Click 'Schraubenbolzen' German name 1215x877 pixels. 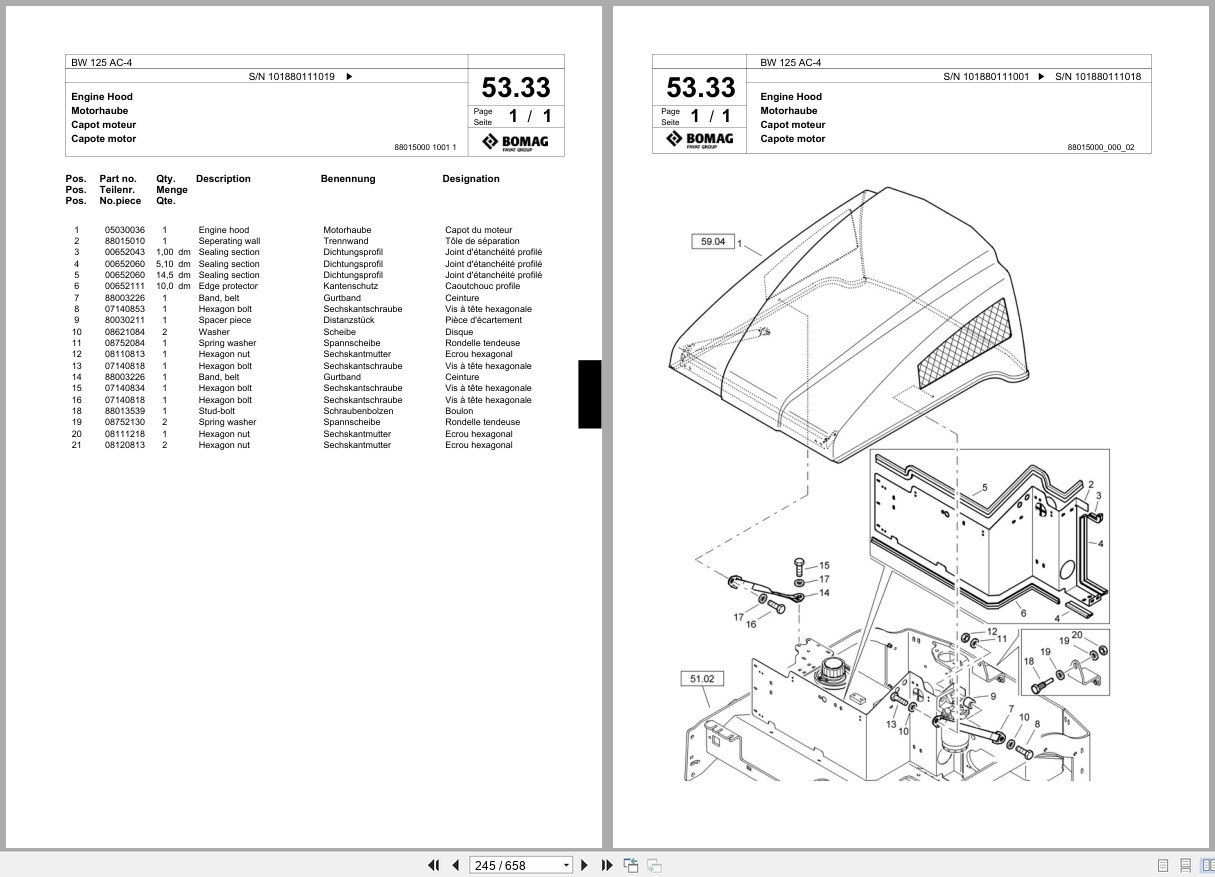358,411
